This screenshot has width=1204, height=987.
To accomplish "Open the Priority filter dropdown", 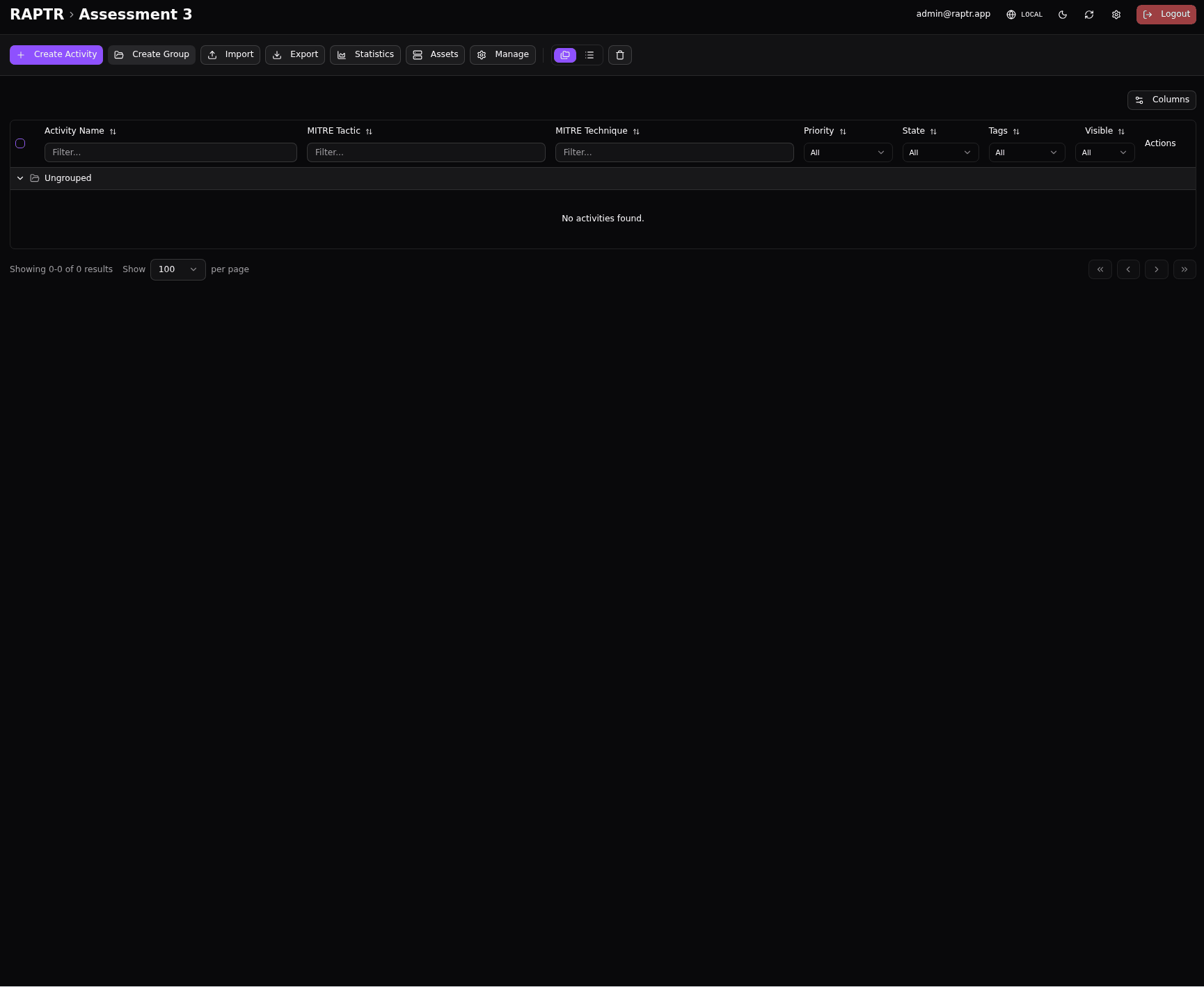I will tap(847, 152).
